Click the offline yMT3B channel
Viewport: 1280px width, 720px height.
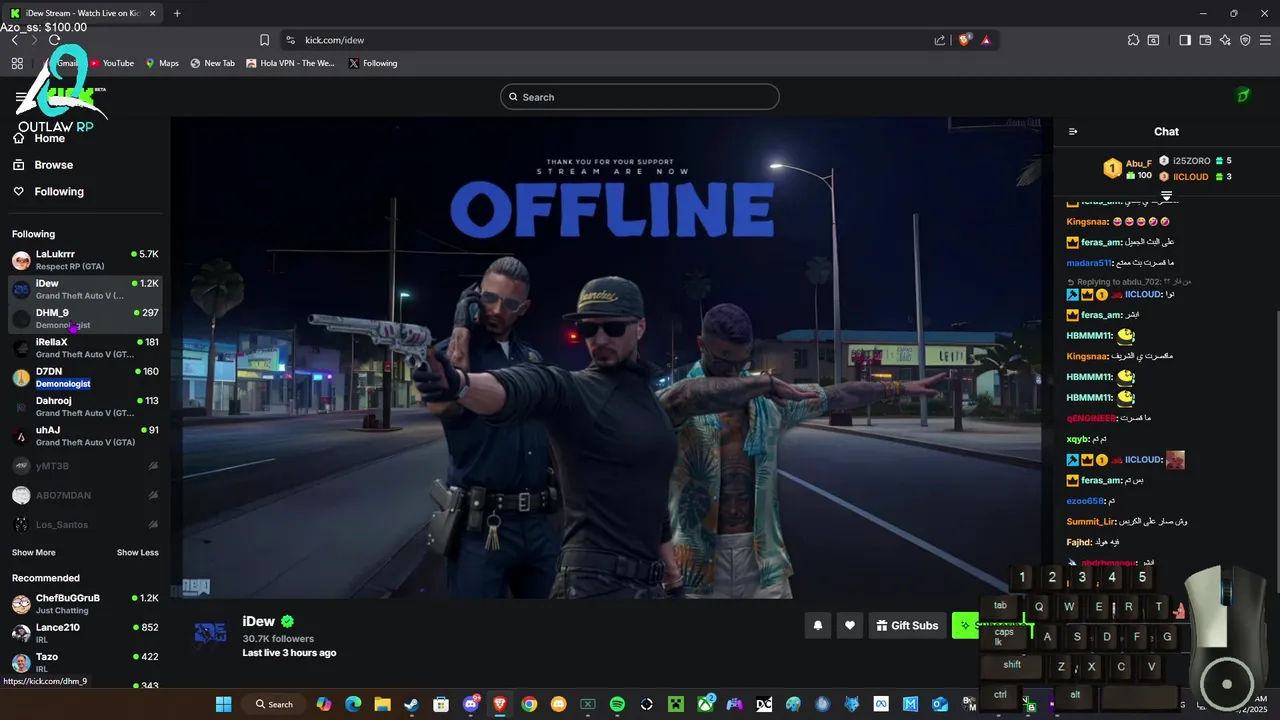tap(85, 466)
